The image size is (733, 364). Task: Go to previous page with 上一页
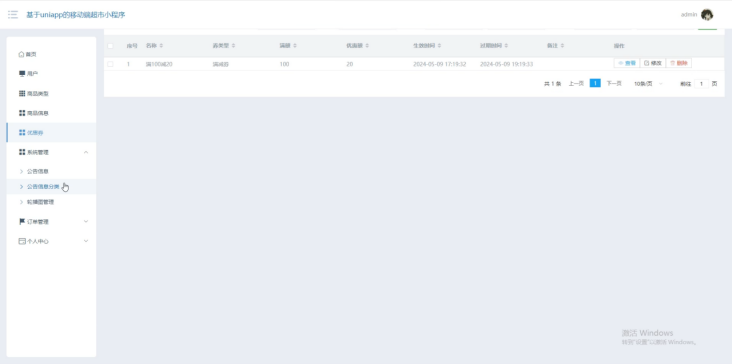click(576, 84)
